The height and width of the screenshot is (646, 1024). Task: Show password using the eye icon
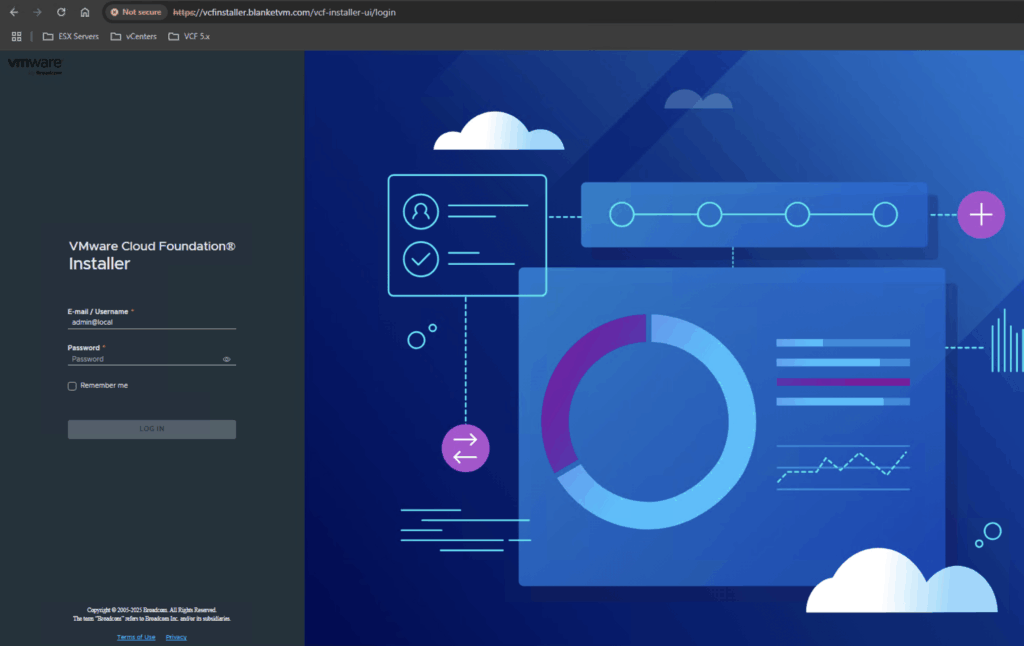coord(227,359)
